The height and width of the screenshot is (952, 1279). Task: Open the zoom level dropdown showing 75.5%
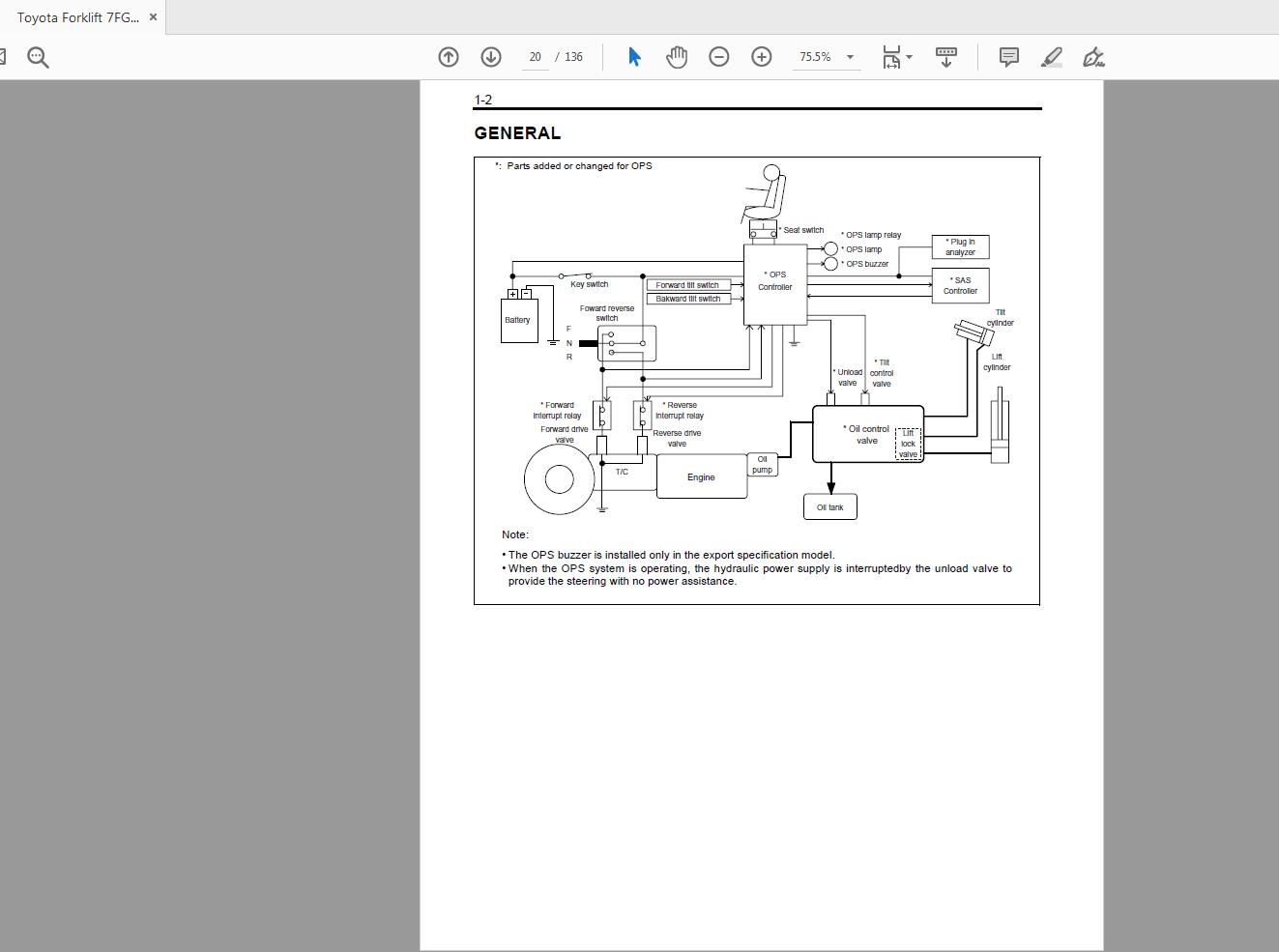(x=827, y=57)
